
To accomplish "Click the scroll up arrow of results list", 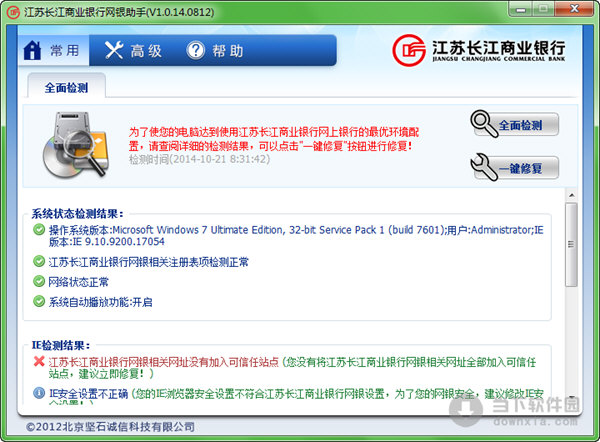I will pos(571,196).
